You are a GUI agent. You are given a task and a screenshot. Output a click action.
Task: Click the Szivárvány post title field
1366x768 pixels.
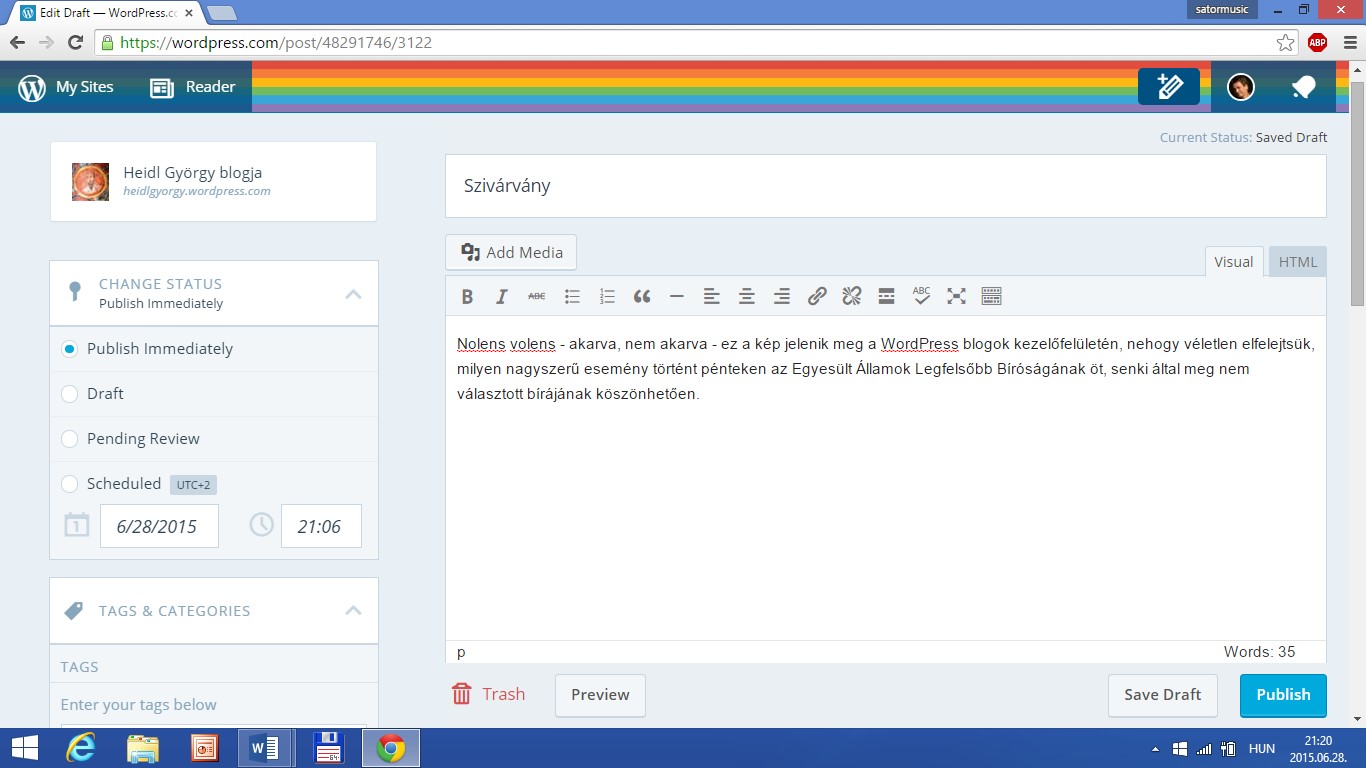click(x=885, y=186)
